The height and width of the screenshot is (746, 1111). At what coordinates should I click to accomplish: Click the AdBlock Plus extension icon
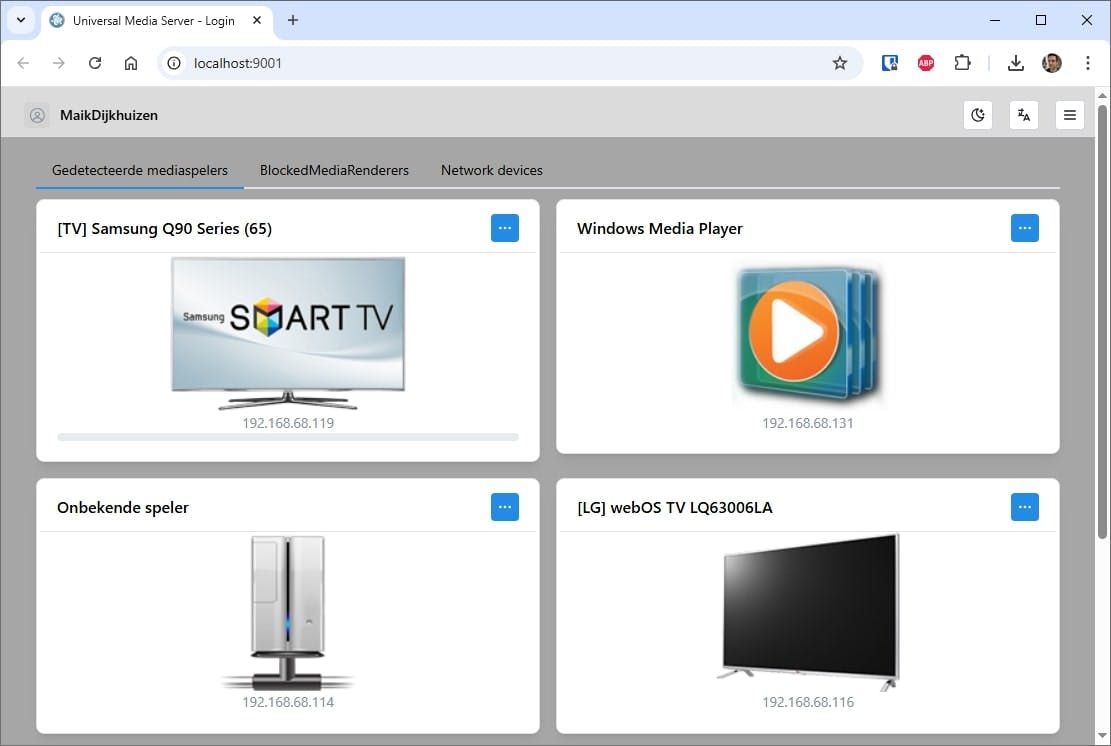coord(925,62)
